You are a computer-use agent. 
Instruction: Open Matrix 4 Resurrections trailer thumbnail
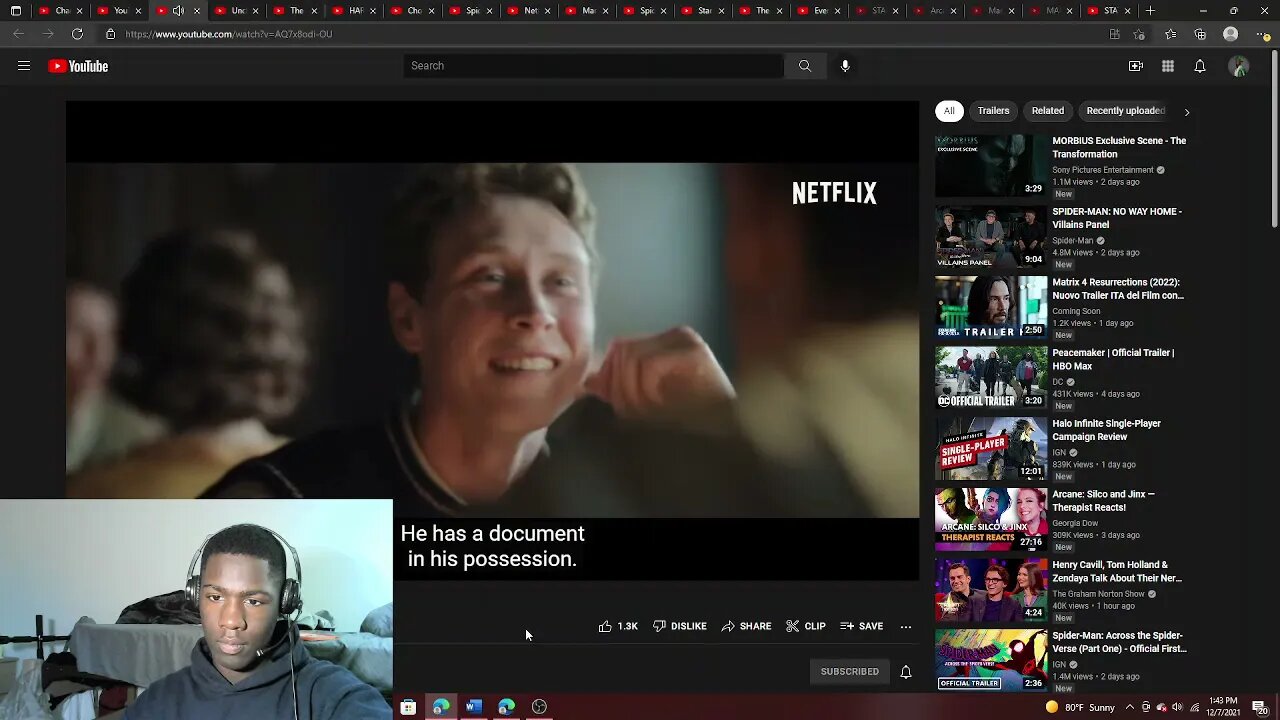[x=991, y=307]
